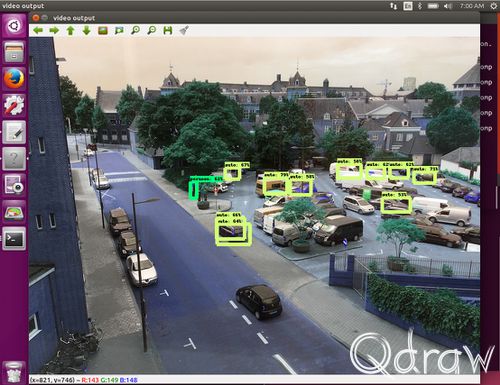Open the properties window via the brush icon

(x=184, y=31)
